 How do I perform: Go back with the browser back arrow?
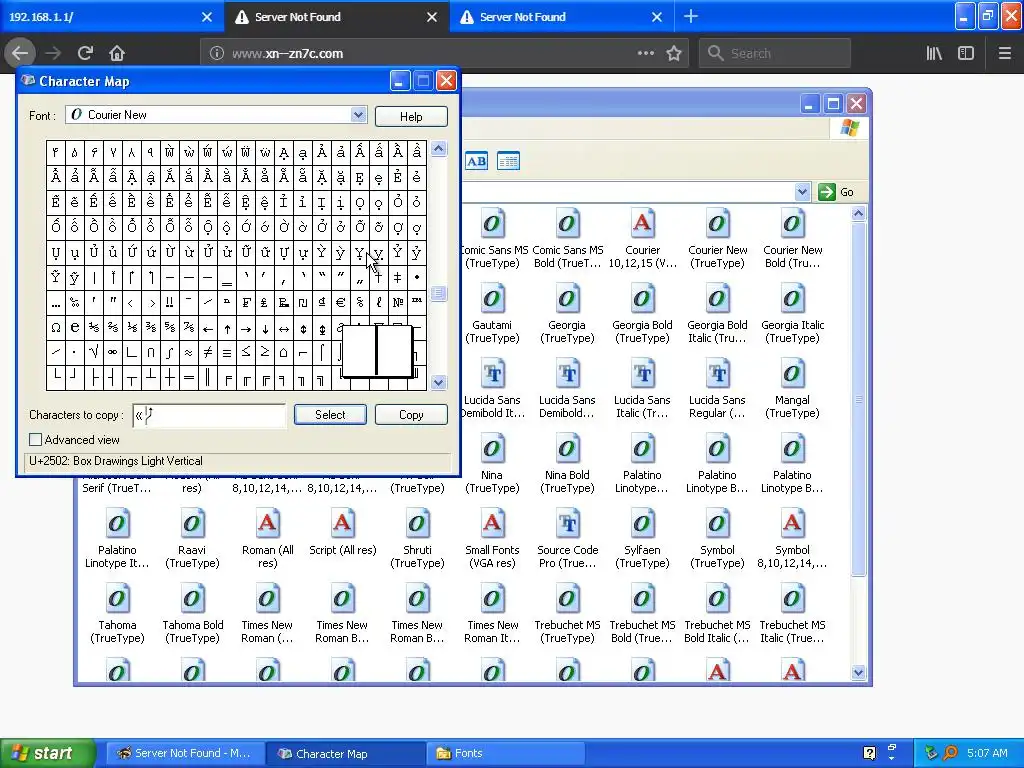[x=20, y=53]
